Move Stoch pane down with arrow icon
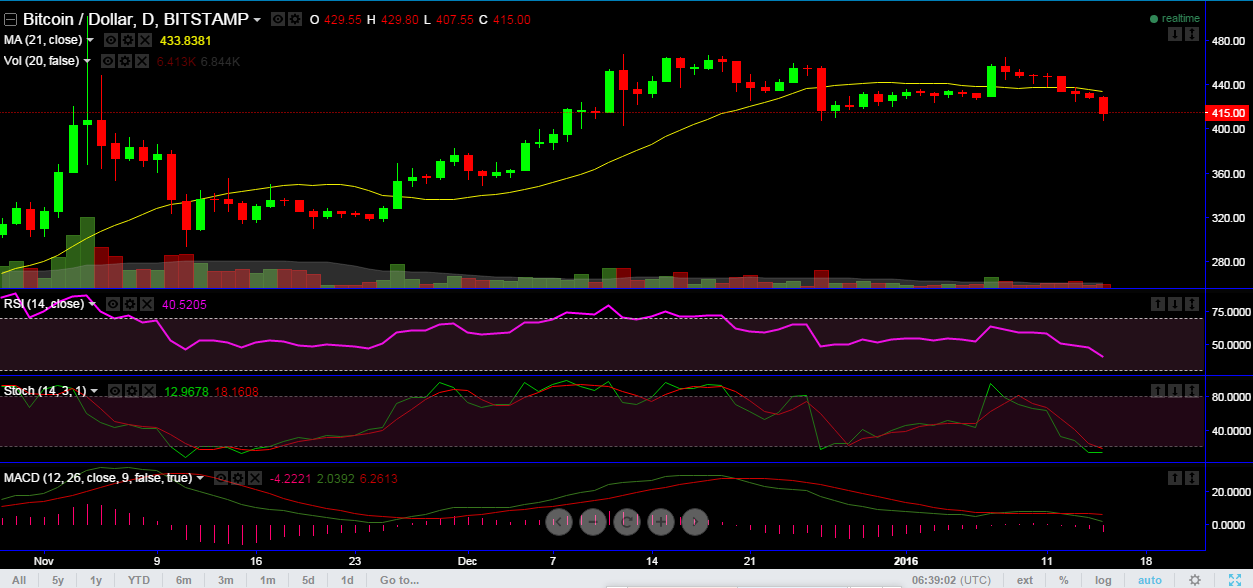The image size is (1253, 588). point(1176,391)
